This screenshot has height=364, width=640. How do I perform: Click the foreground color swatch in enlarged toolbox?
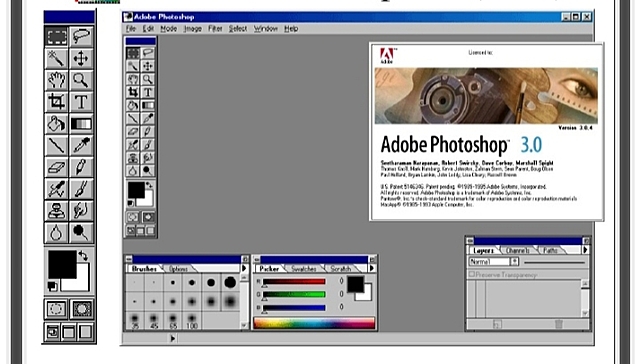[62, 265]
